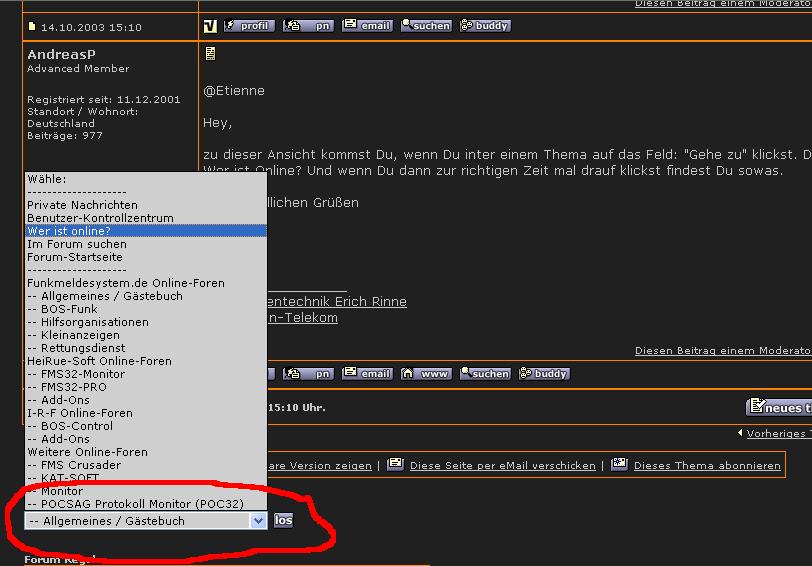Viewport: 812px width, 566px height.
Task: Collapse the forum jump dropdown via its arrow
Action: 258,521
